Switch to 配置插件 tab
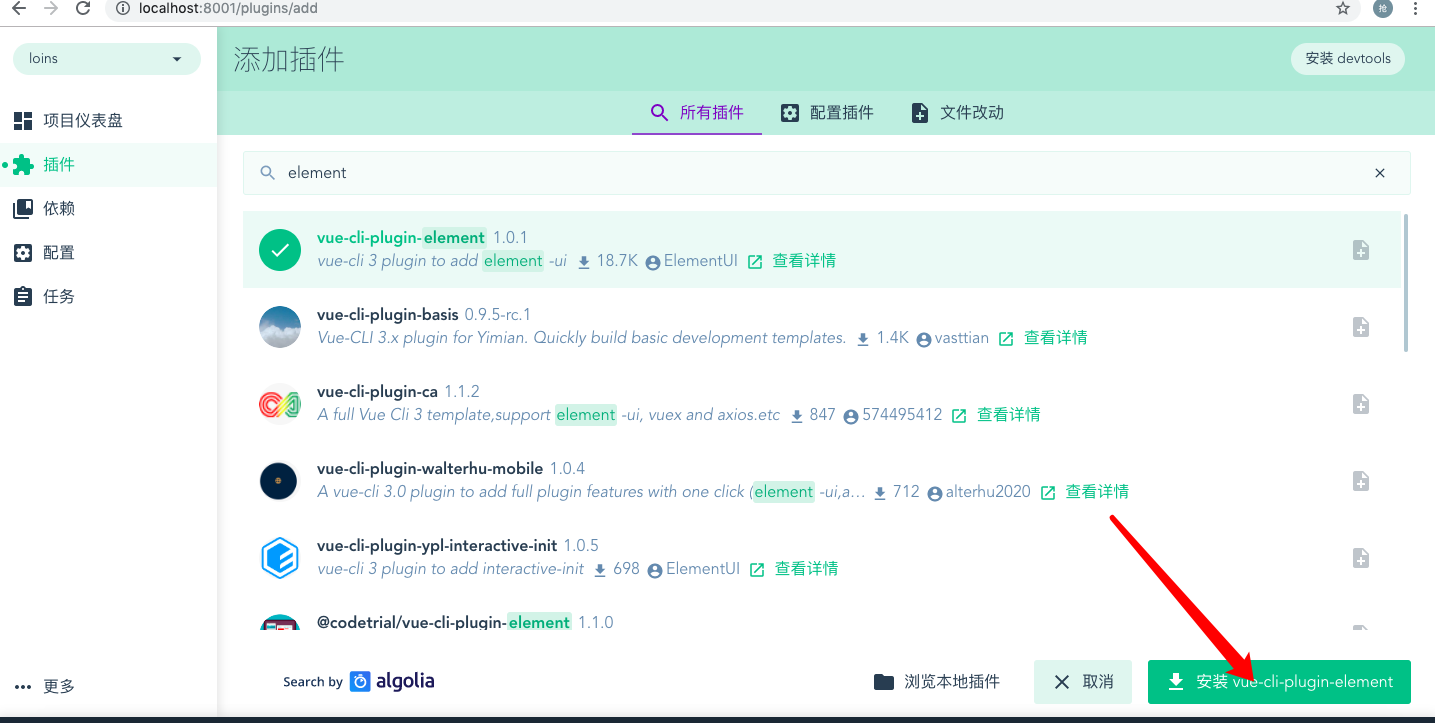Viewport: 1435px width, 723px height. point(827,113)
